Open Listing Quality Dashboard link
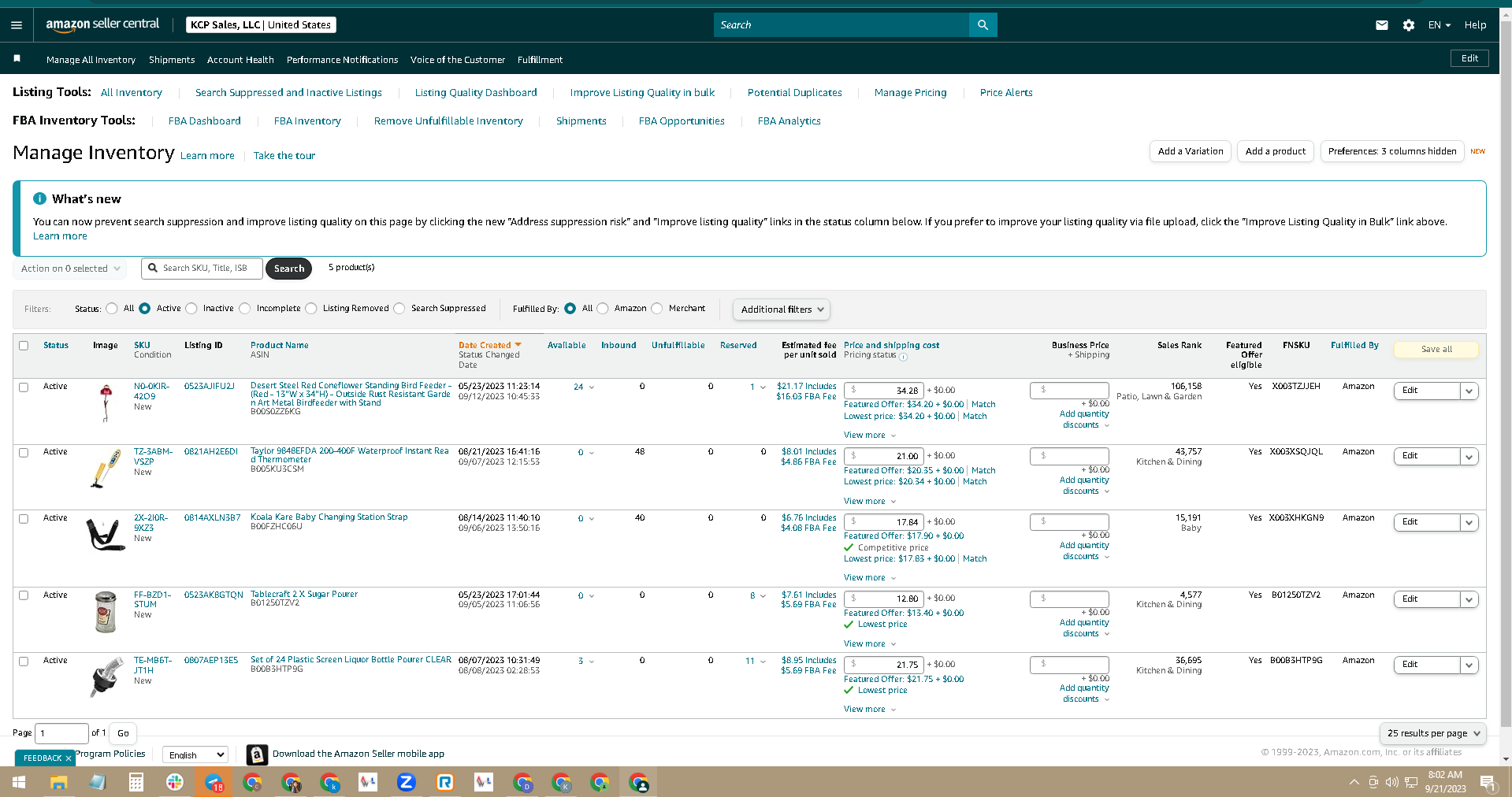1512x797 pixels. point(476,93)
